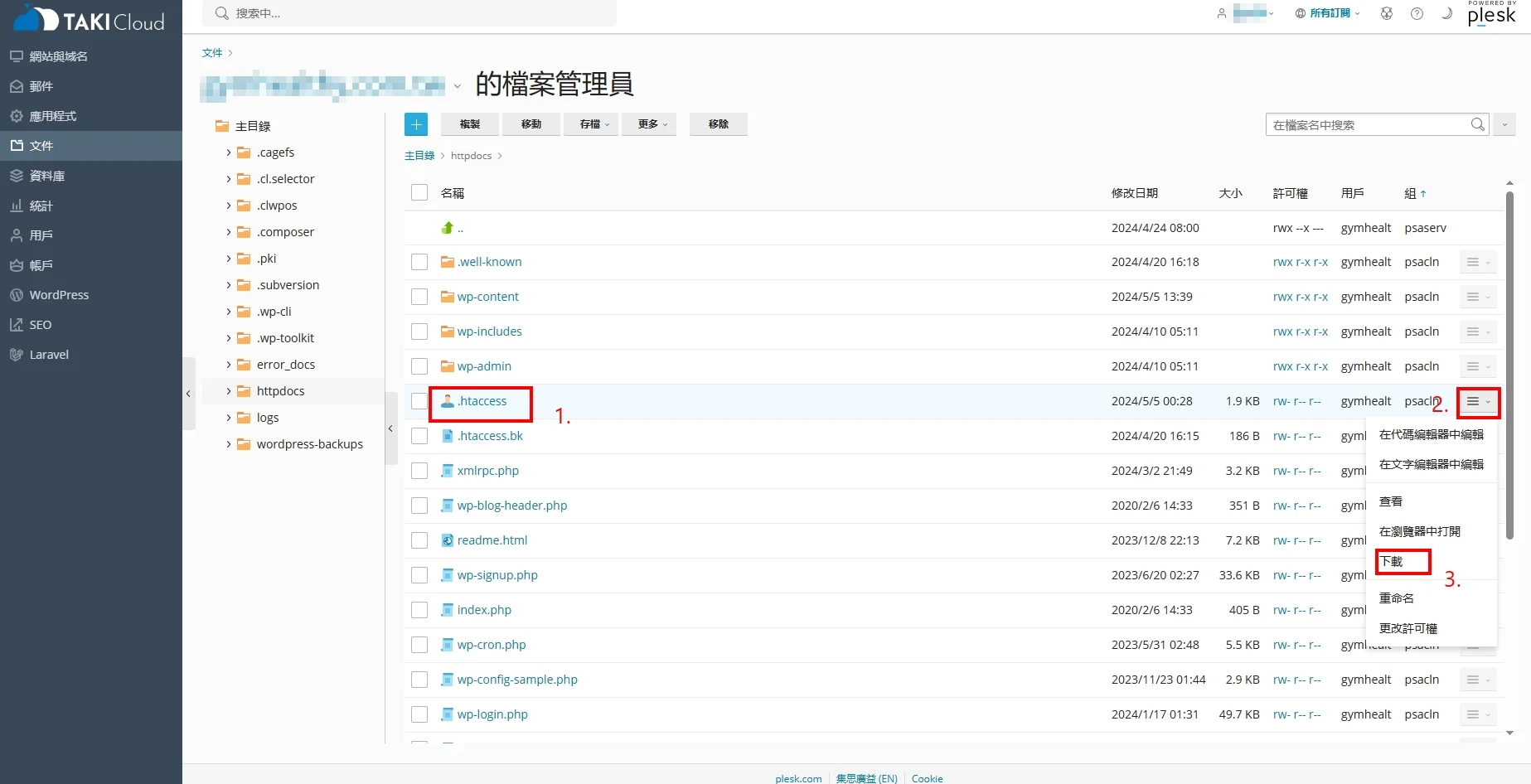
Task: Click the top 搜索中 search box
Action: 409,13
